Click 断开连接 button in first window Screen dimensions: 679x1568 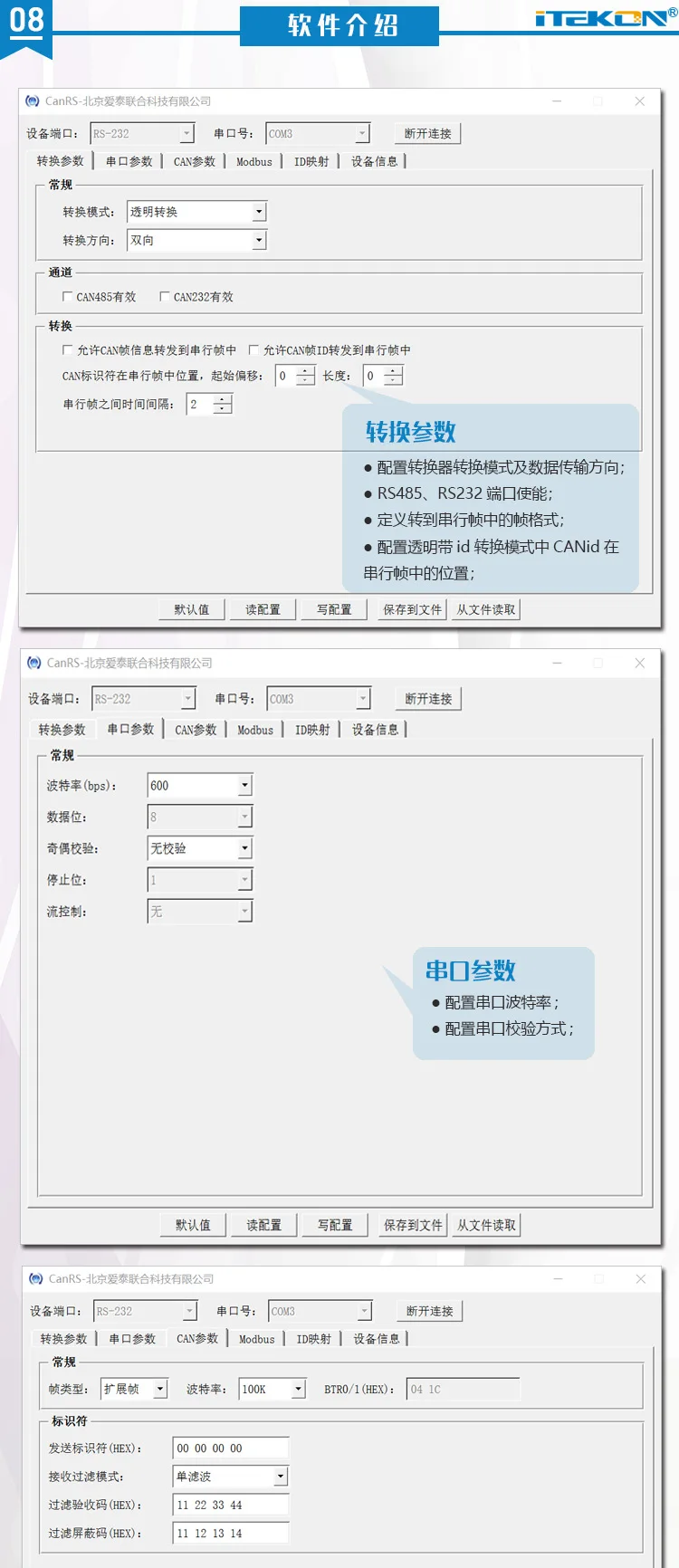(x=427, y=133)
